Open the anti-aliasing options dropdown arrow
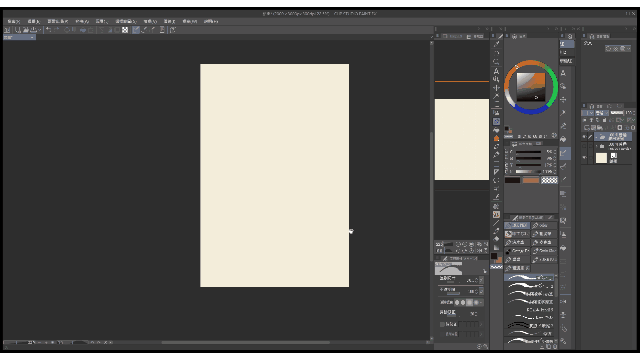 pos(481,302)
